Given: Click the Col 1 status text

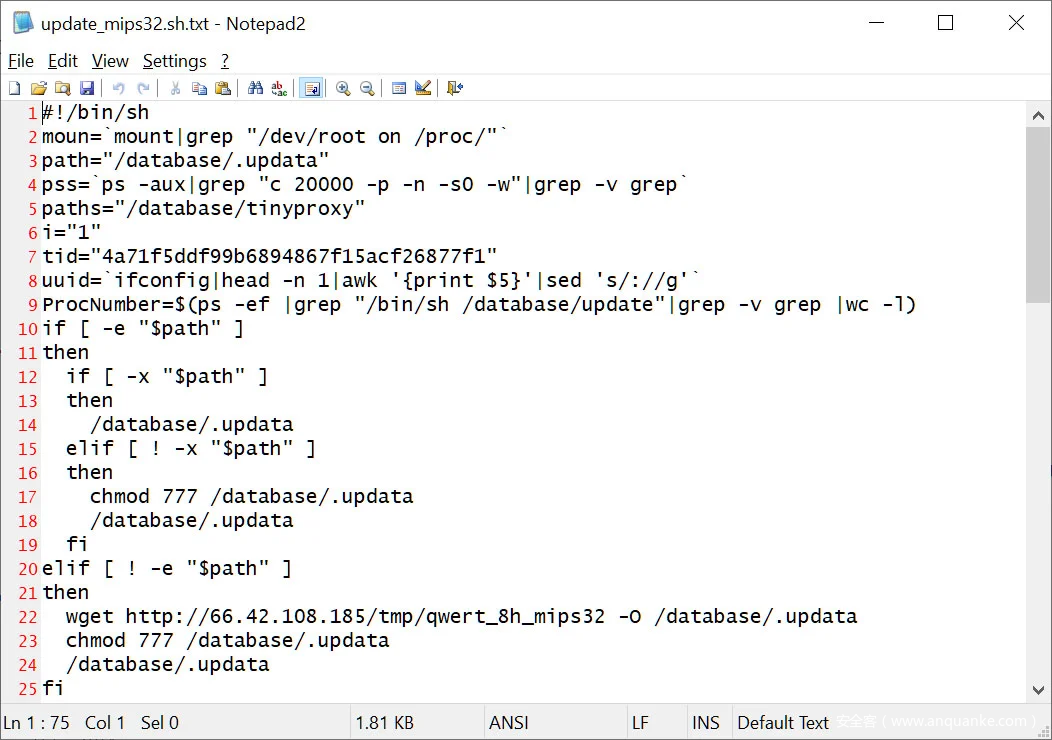Looking at the screenshot, I should point(105,723).
